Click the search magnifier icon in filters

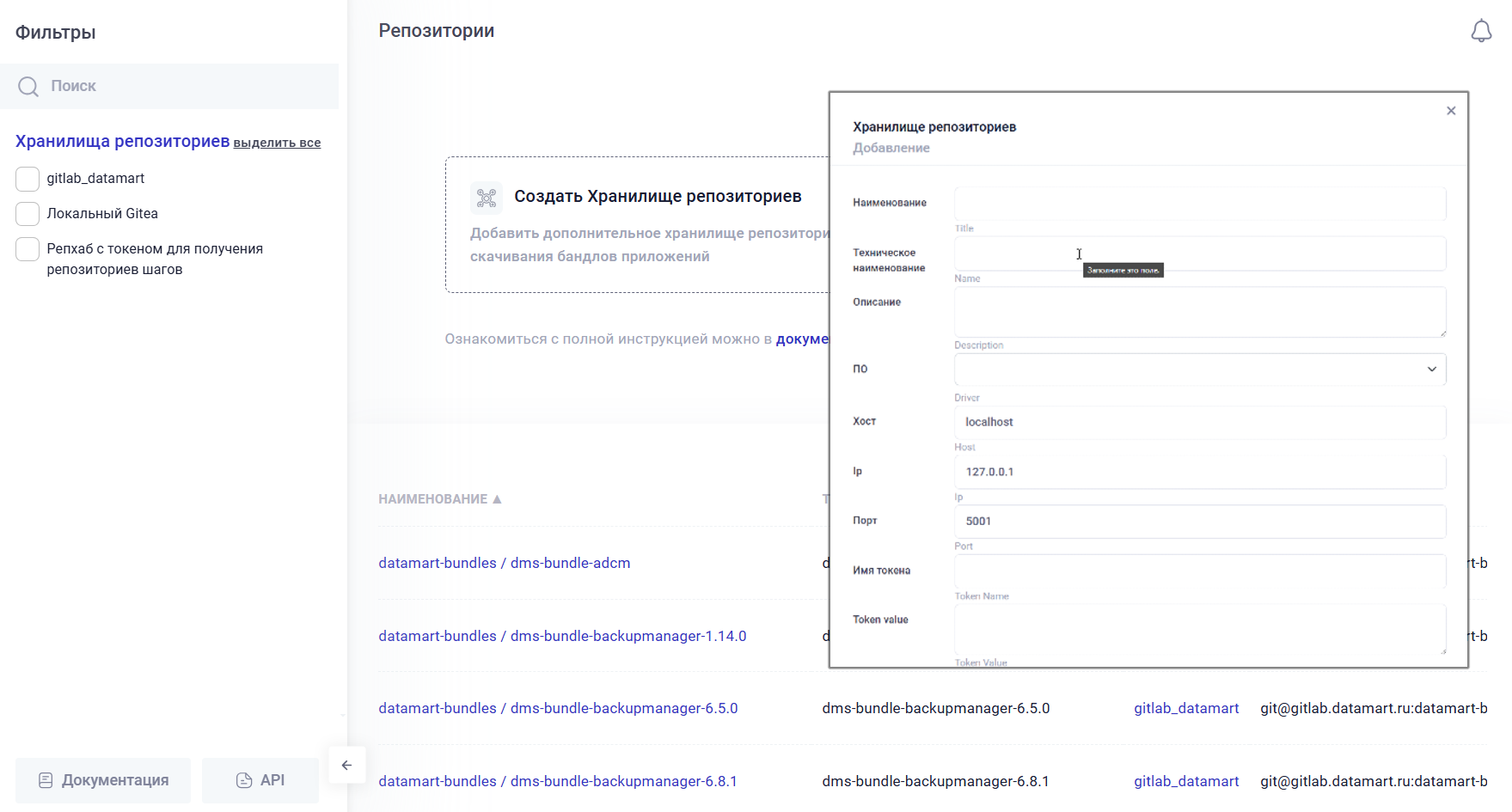28,87
